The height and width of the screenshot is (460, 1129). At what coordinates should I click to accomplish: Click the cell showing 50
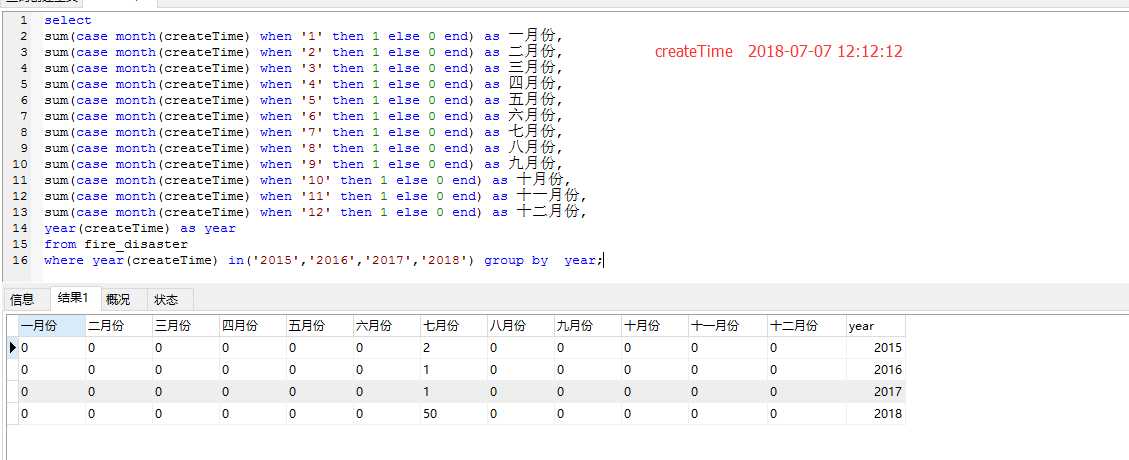click(453, 414)
